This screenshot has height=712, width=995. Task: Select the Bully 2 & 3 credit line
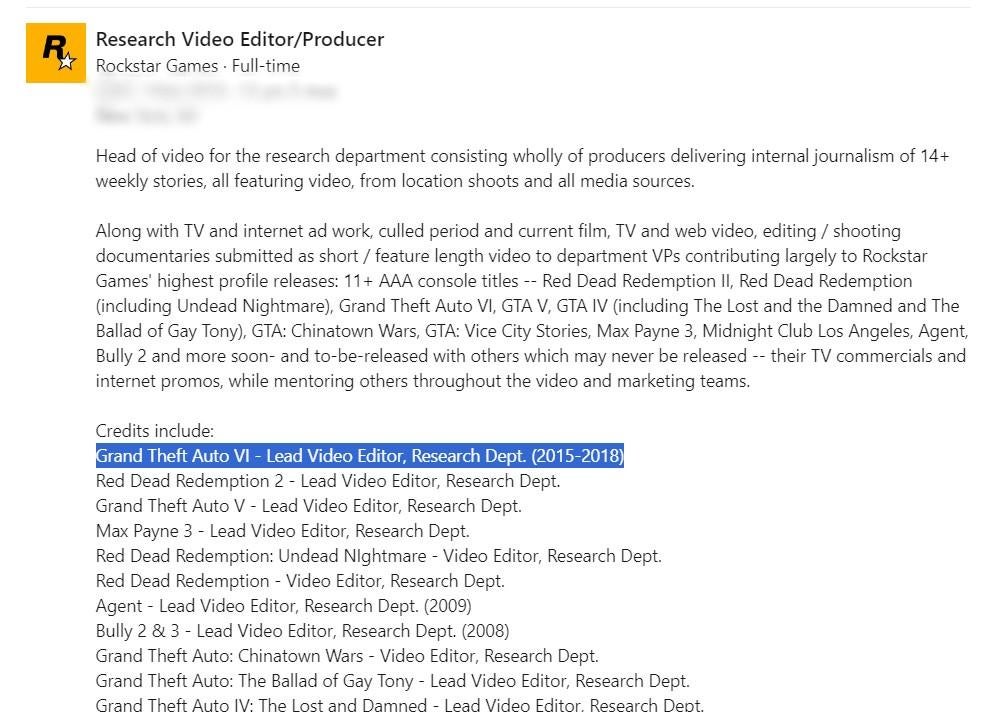302,631
